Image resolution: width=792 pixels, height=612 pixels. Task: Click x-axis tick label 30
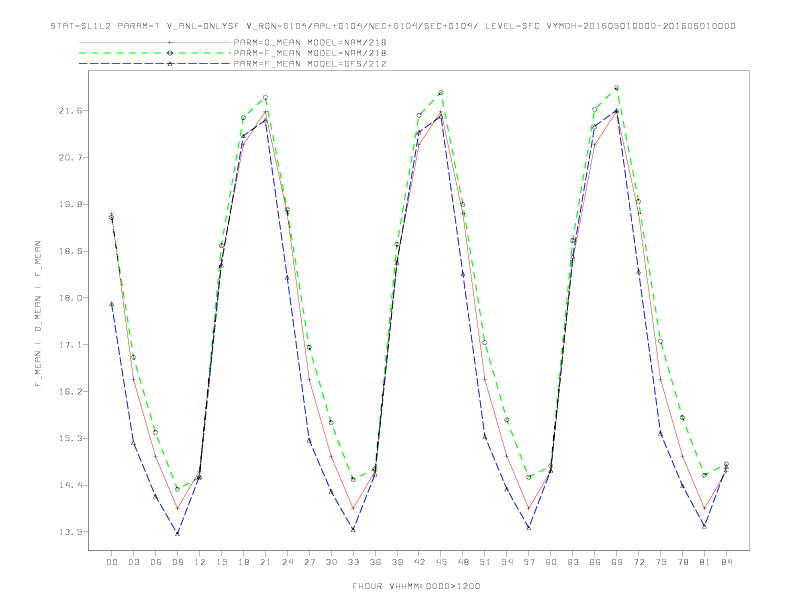coord(331,562)
